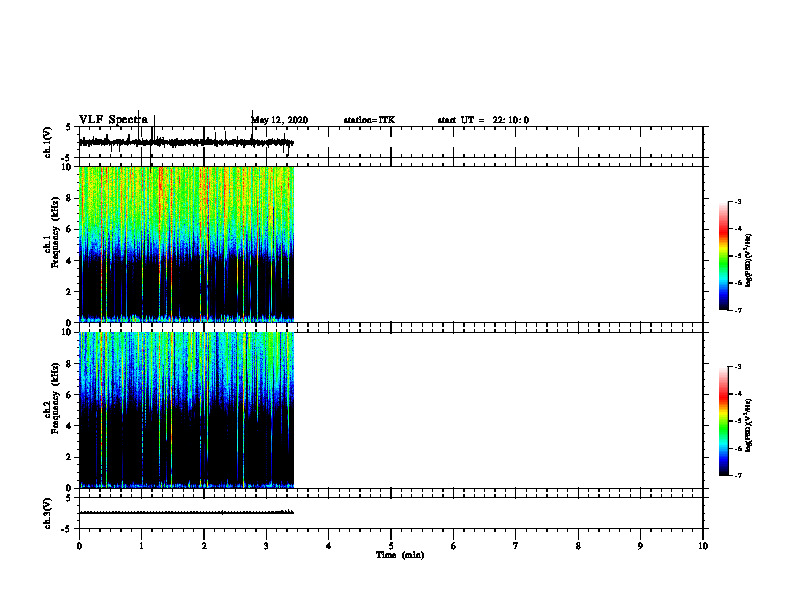Click the "ch.1(V)" waveform axis label
The width and height of the screenshot is (792, 612).
click(47, 142)
